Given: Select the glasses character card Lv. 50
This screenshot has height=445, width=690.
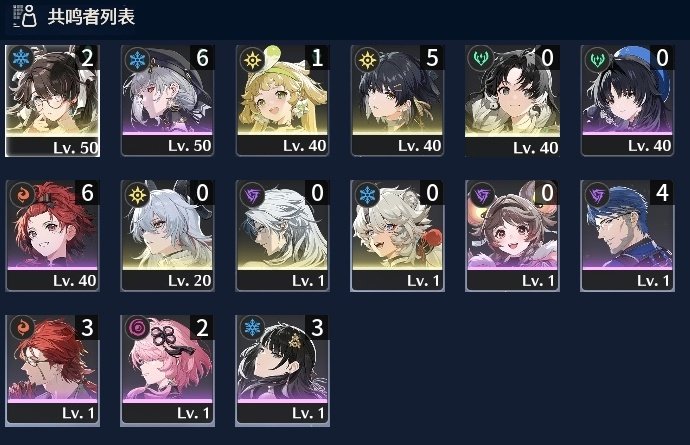Looking at the screenshot, I should tap(52, 101).
